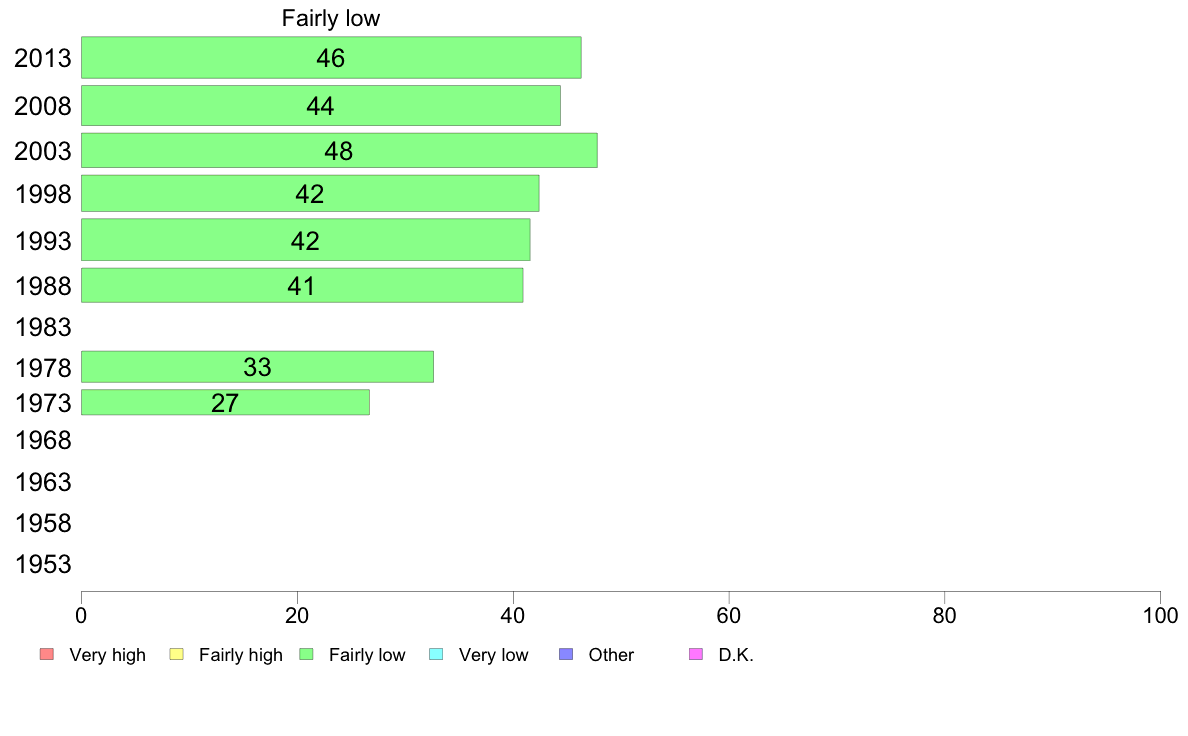
Task: Click the 100 tick on x-axis
Action: pyautogui.click(x=1161, y=615)
